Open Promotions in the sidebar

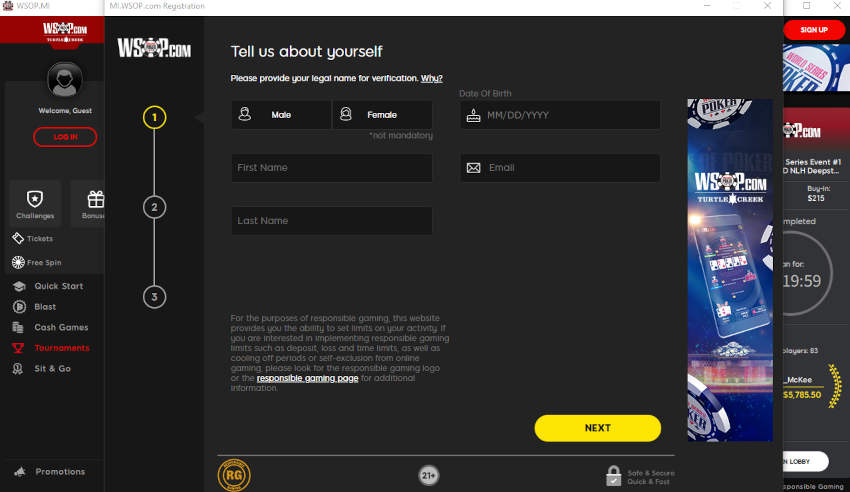coord(60,472)
